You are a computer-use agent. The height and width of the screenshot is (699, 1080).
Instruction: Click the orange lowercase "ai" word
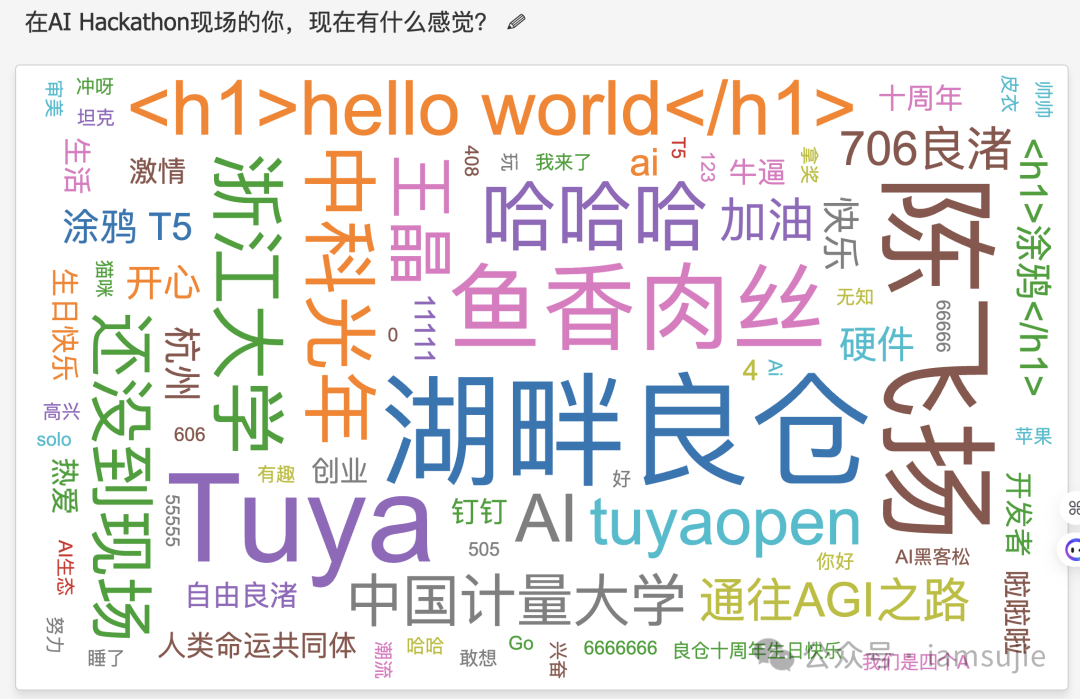644,164
